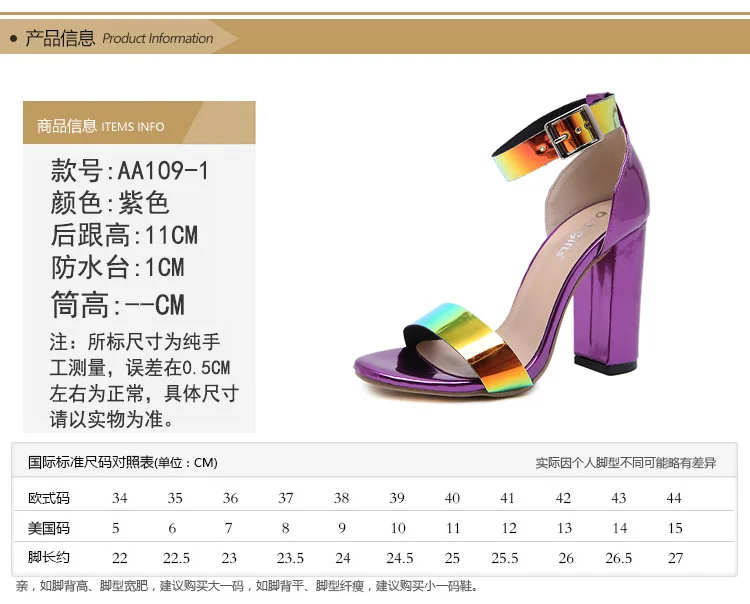
Task: Click US size 5 cell
Action: click(x=116, y=528)
